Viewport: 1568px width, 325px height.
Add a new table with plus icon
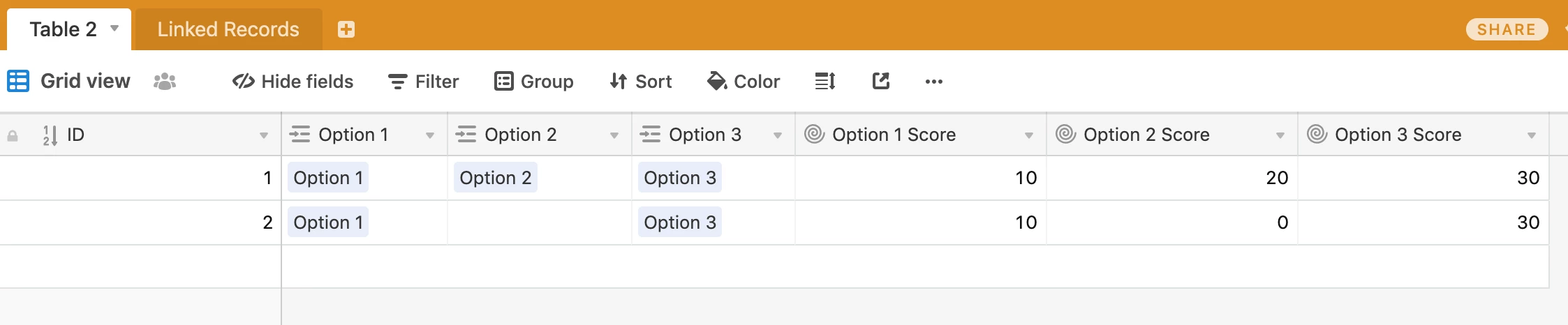pyautogui.click(x=346, y=29)
